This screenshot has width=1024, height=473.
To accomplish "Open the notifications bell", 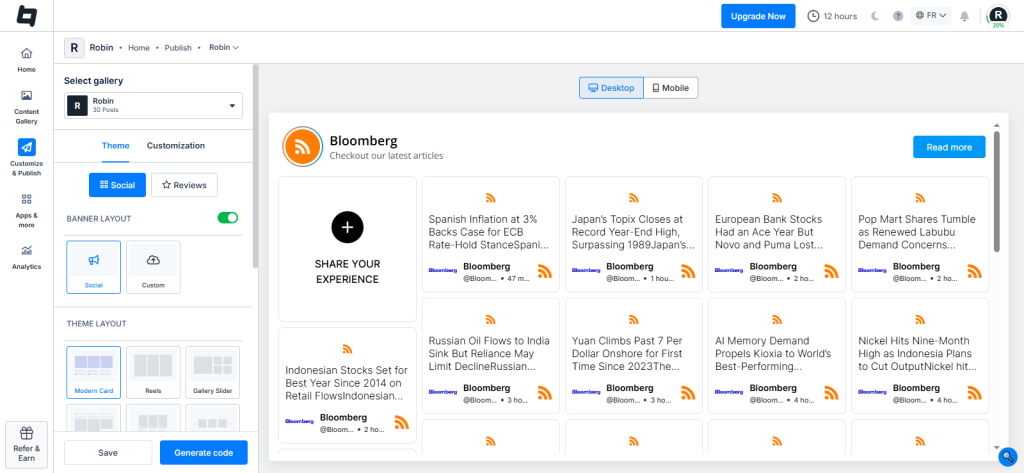I will pyautogui.click(x=964, y=16).
